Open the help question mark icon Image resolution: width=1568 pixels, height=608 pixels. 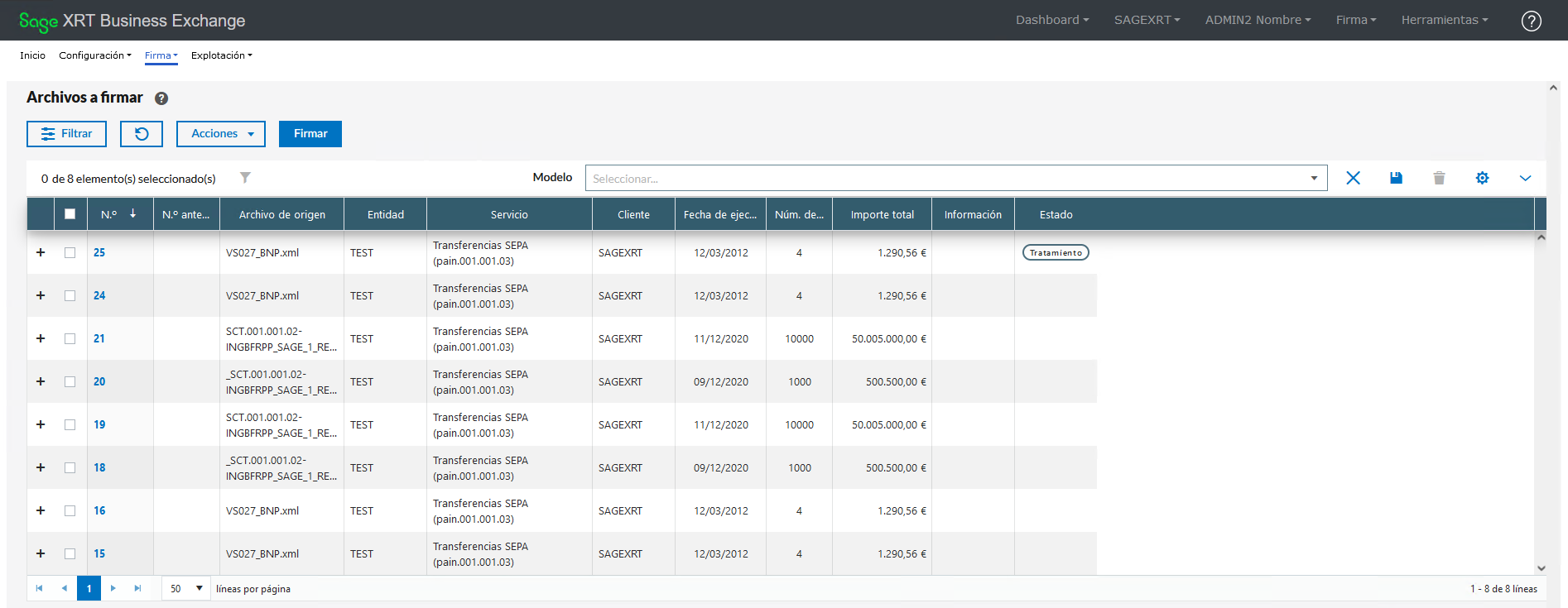[1531, 21]
